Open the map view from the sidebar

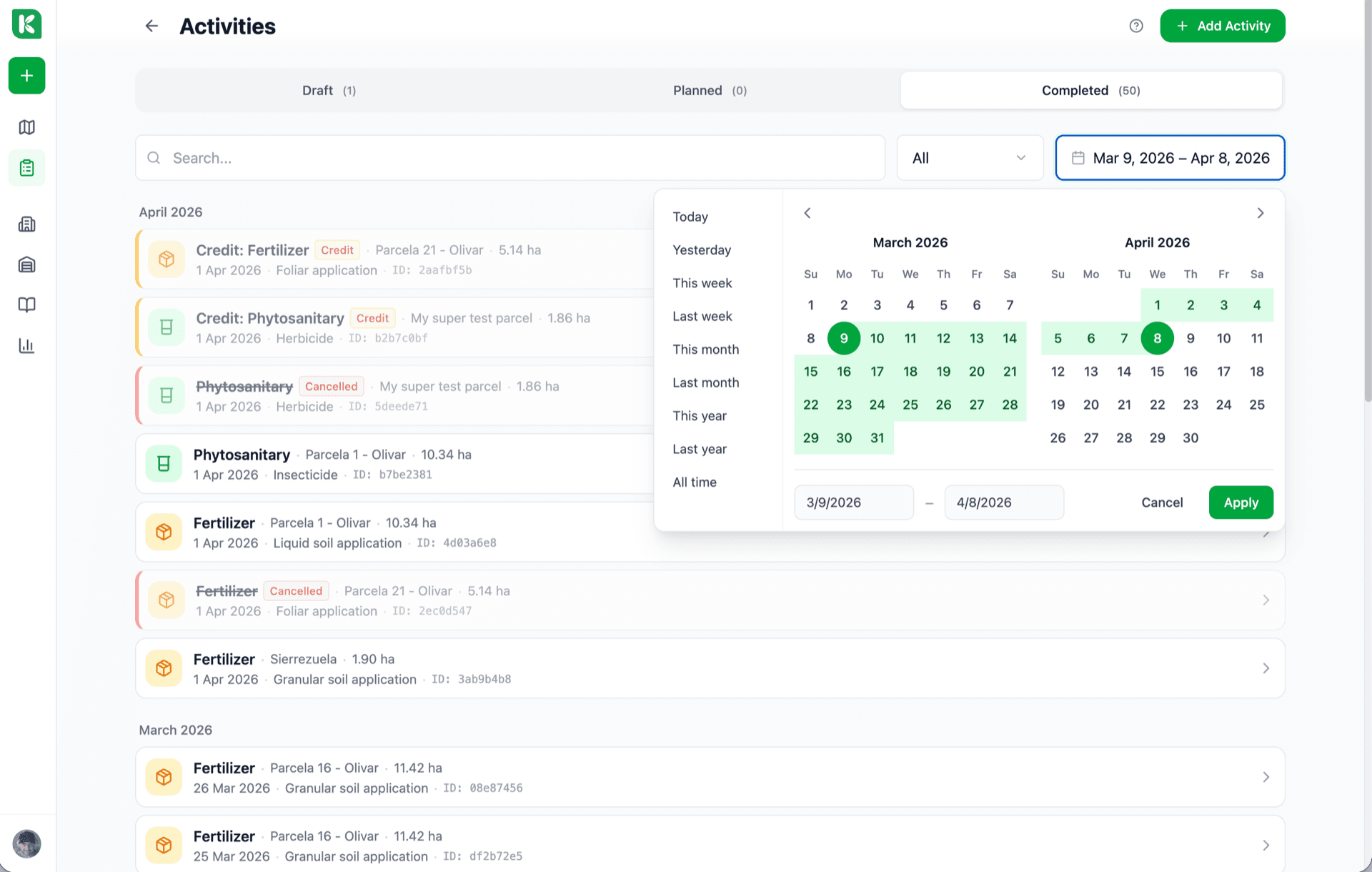pyautogui.click(x=26, y=127)
